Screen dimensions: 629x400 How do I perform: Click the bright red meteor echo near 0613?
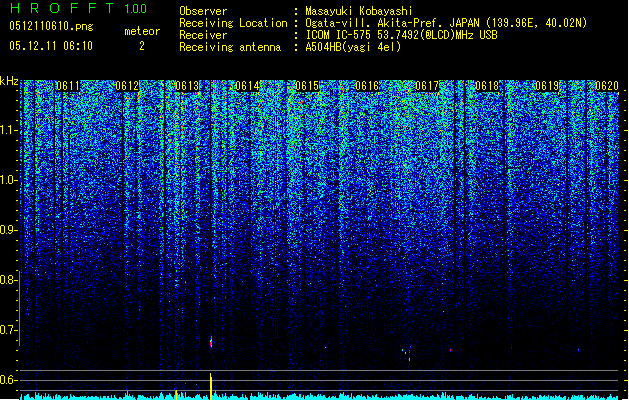211,342
